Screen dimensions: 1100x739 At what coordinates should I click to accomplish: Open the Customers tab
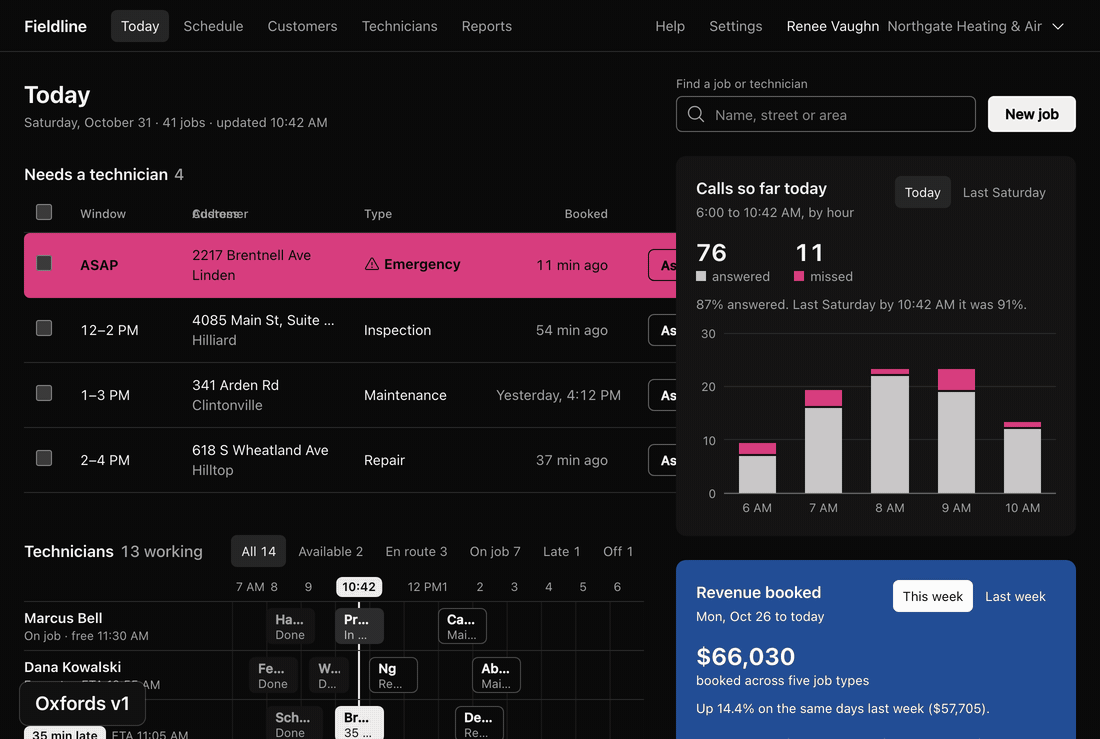tap(302, 26)
